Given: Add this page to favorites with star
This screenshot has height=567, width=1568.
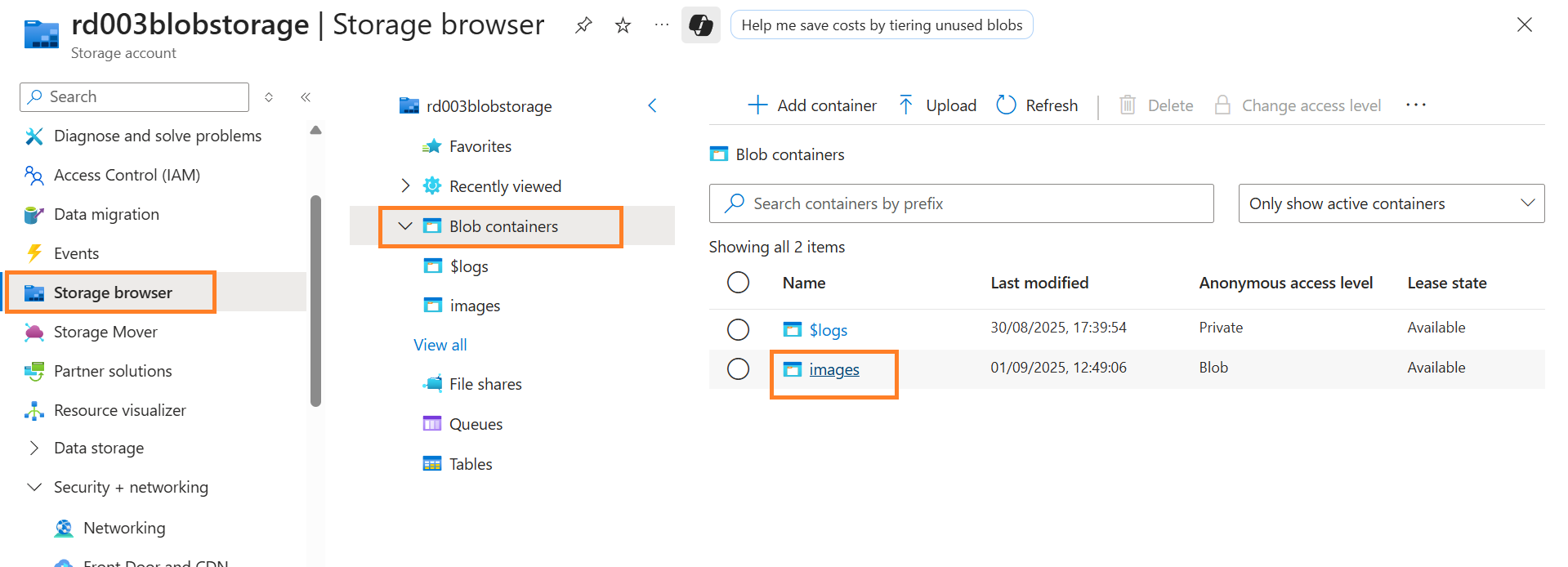Looking at the screenshot, I should (x=623, y=25).
